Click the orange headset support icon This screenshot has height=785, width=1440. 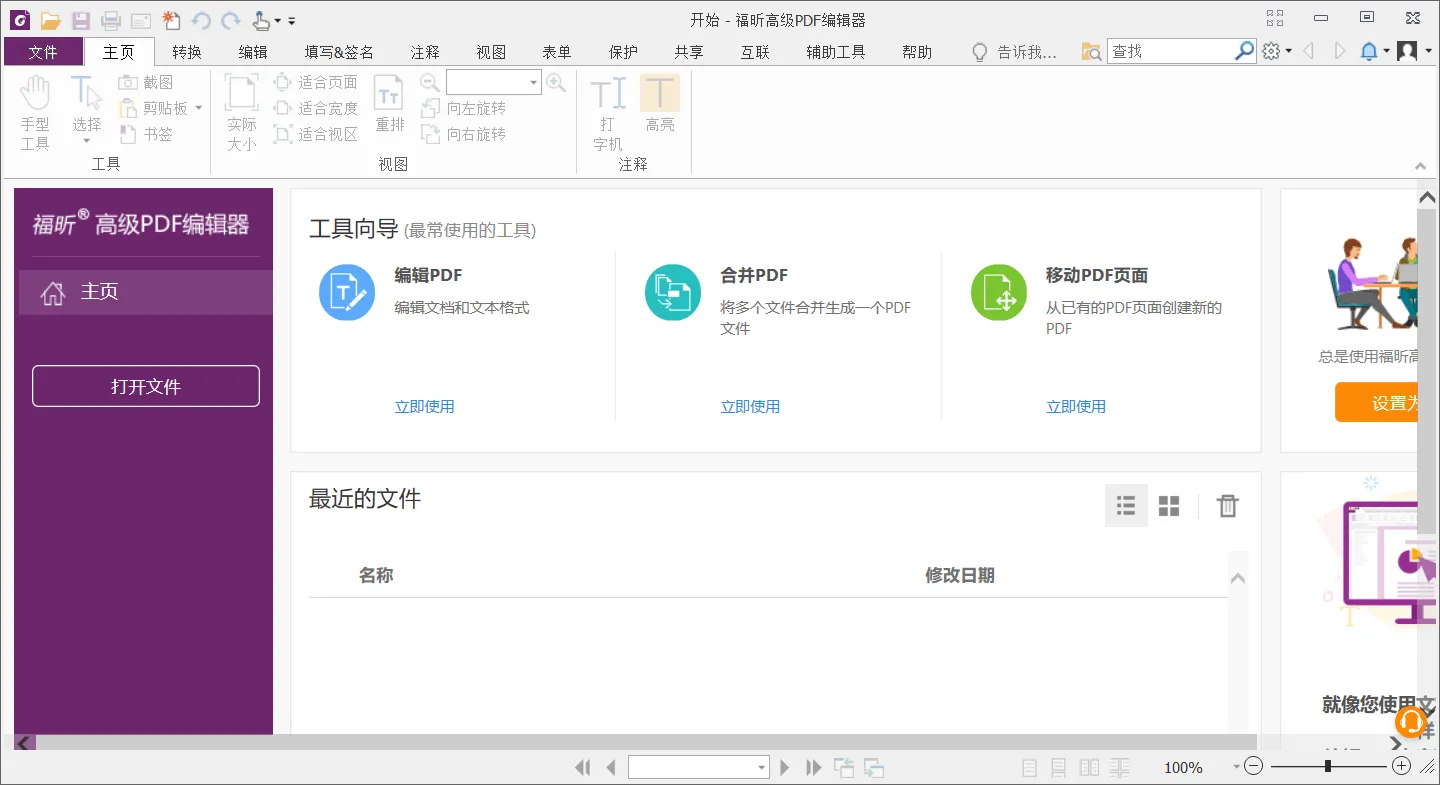[x=1410, y=722]
